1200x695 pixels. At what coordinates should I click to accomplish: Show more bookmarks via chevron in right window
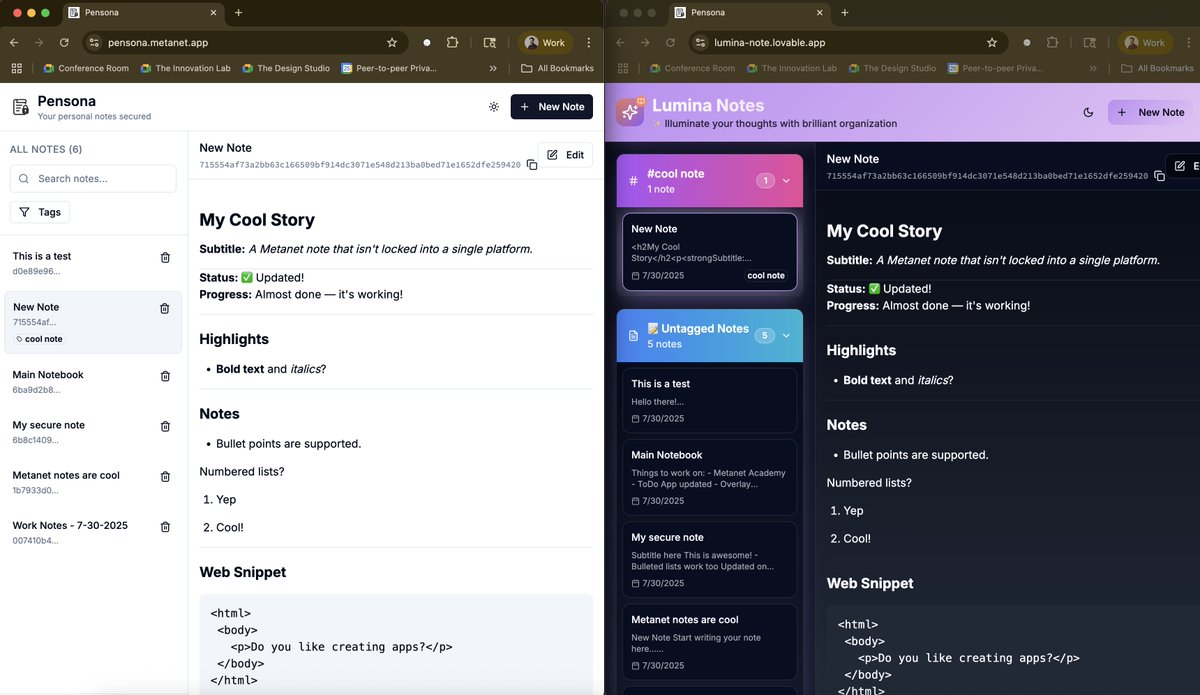click(x=1093, y=68)
